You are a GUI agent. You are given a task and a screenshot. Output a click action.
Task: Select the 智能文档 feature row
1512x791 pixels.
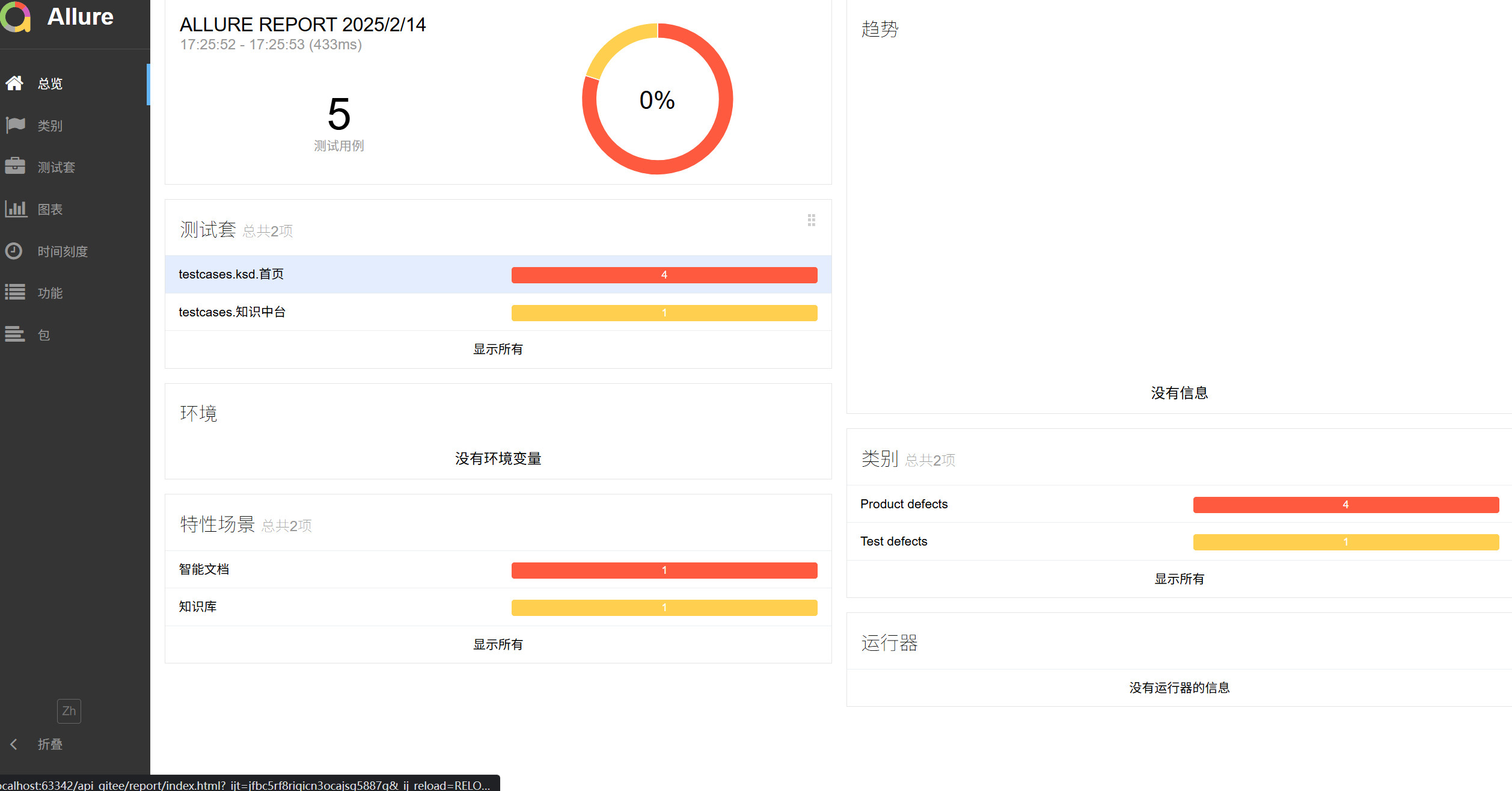pyautogui.click(x=204, y=570)
